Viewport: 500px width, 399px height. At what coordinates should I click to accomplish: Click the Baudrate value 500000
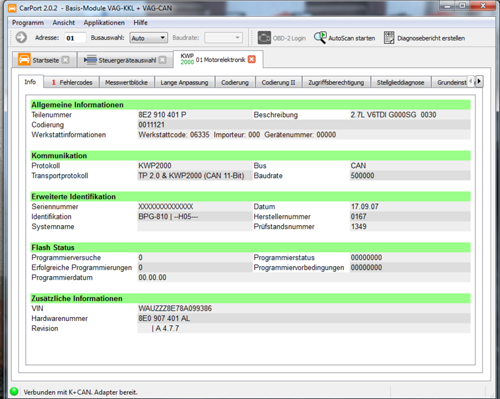[362, 176]
